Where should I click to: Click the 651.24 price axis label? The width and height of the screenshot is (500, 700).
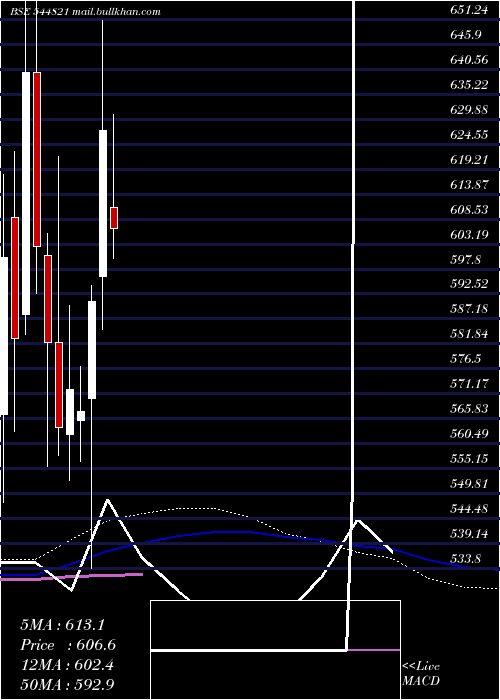point(469,10)
